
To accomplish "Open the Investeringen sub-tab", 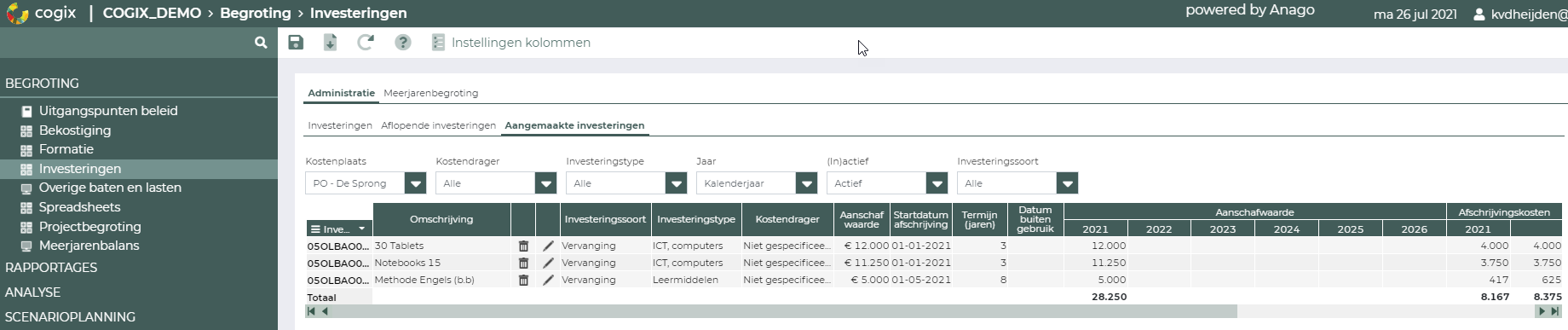I will (x=339, y=125).
